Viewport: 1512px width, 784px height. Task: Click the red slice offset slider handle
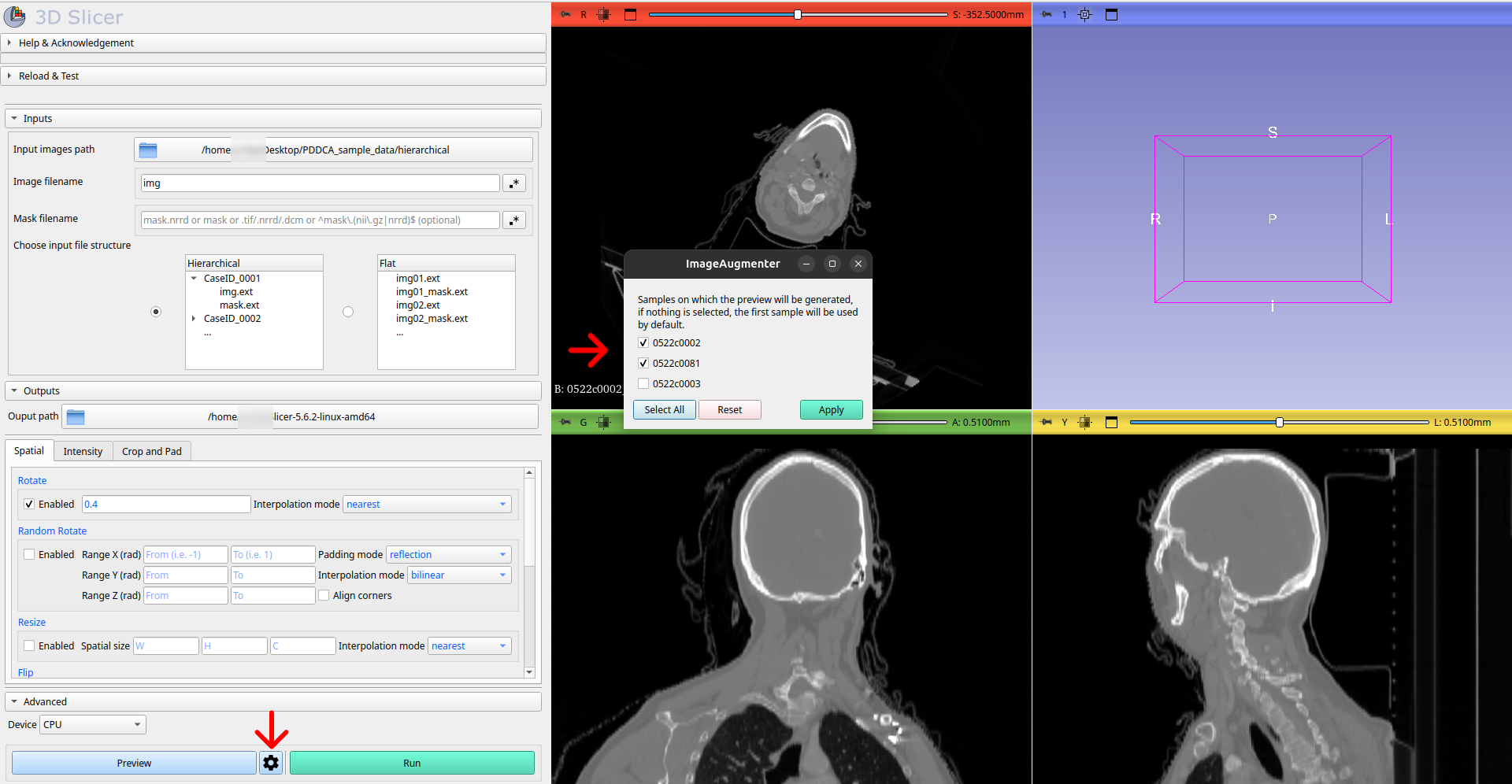[x=798, y=14]
